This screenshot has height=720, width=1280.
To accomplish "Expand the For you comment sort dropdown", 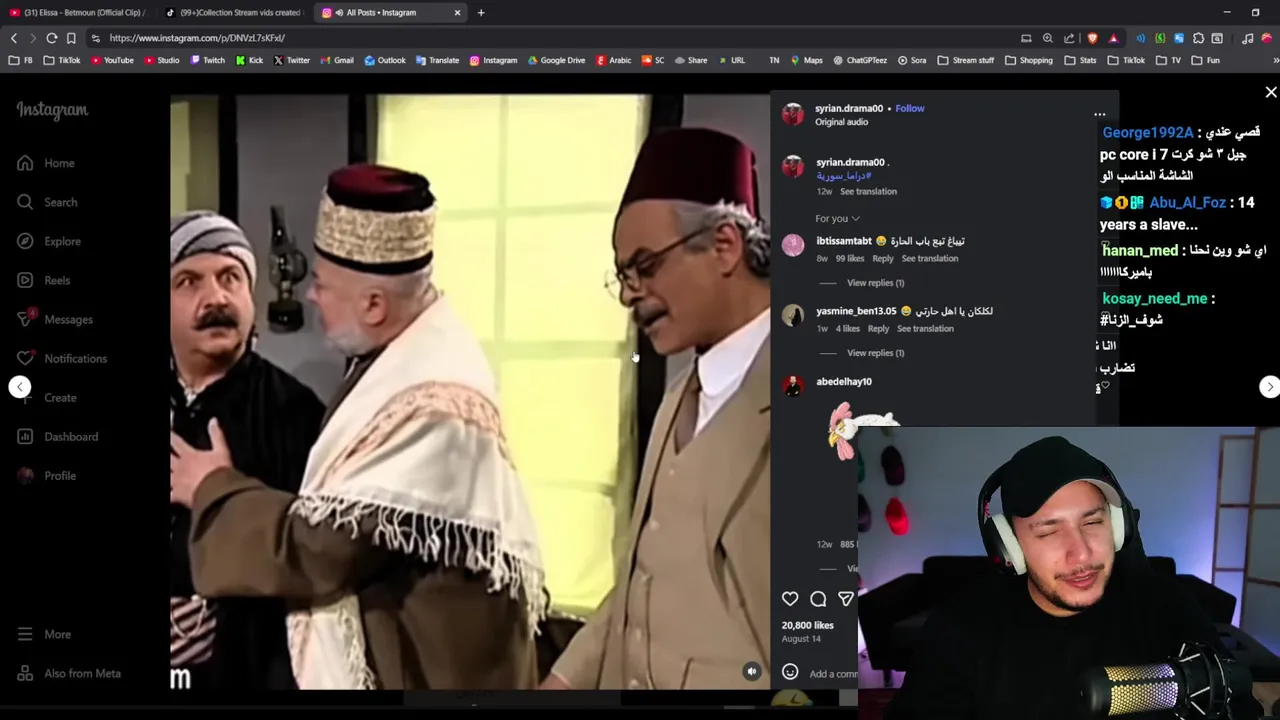I will point(838,218).
